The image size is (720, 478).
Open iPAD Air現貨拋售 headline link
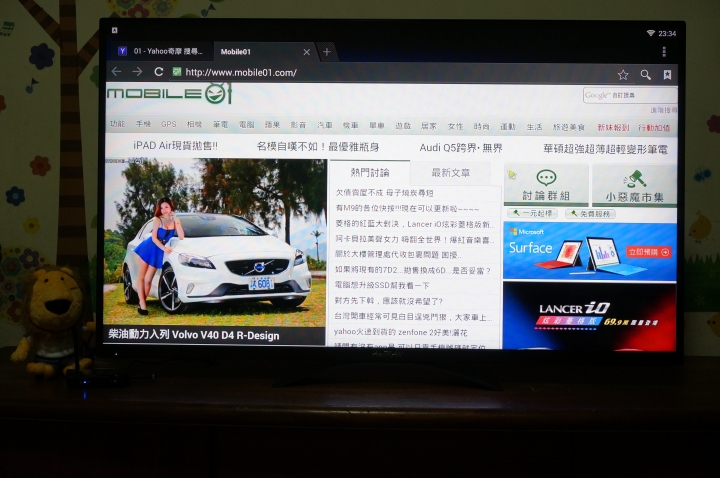click(x=175, y=146)
